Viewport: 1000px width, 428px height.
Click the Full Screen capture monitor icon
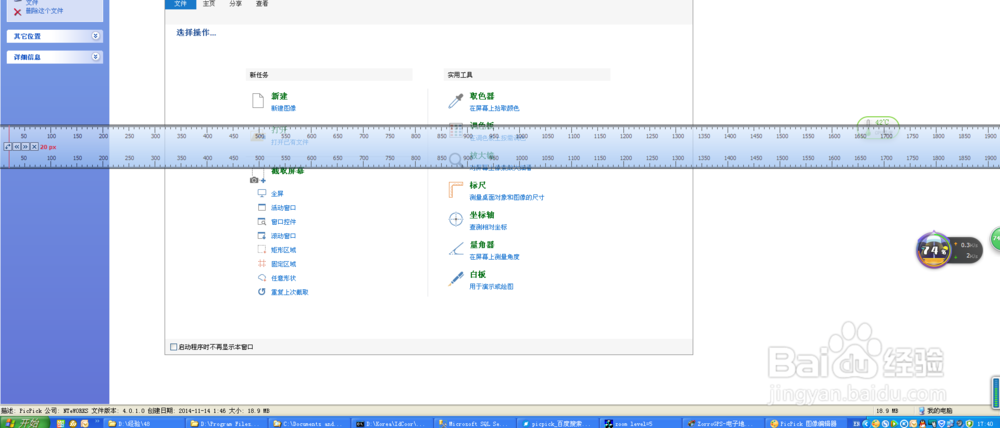coord(261,193)
